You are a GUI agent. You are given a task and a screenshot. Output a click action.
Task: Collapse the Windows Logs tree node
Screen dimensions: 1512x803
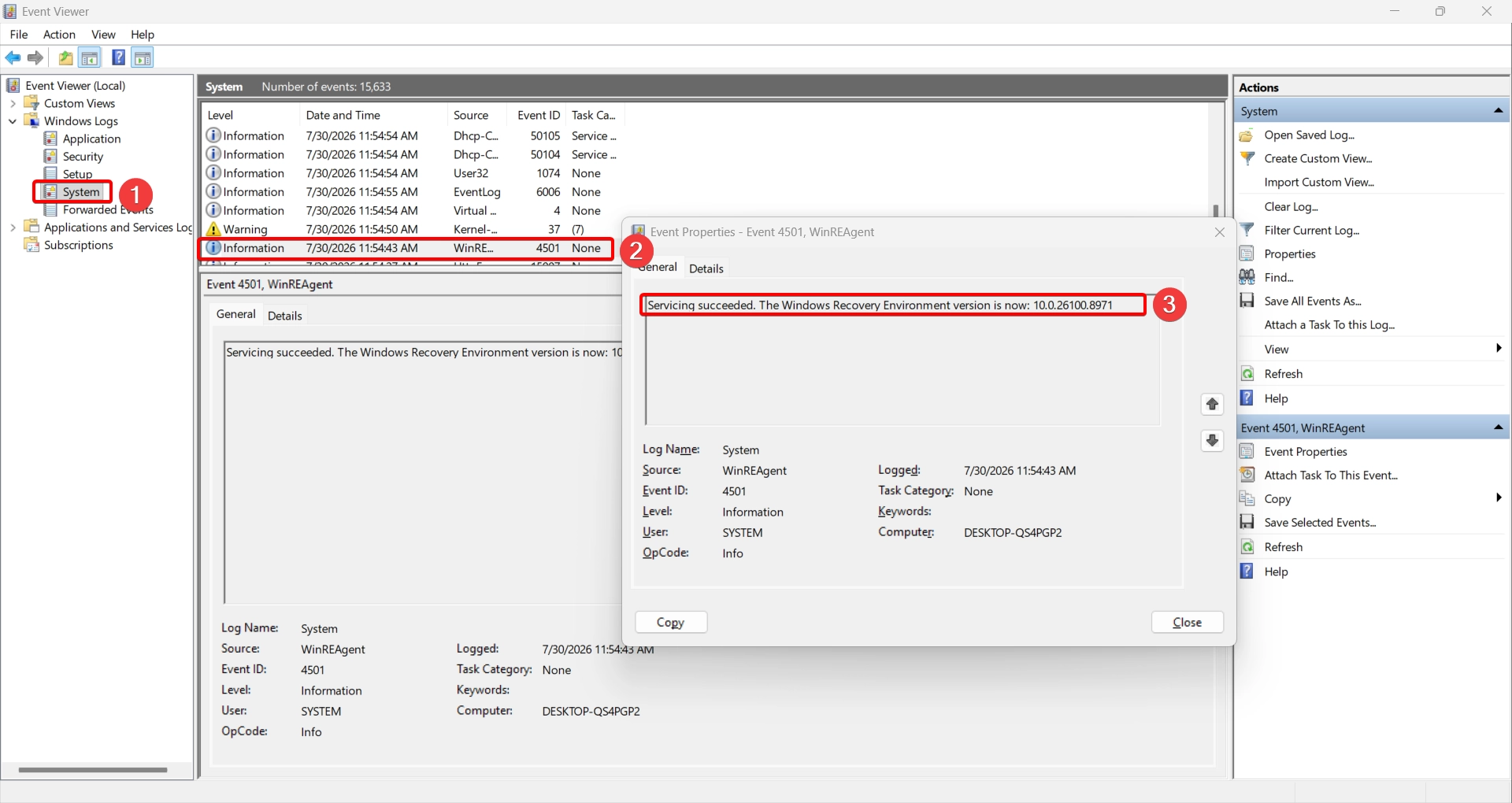click(x=13, y=121)
